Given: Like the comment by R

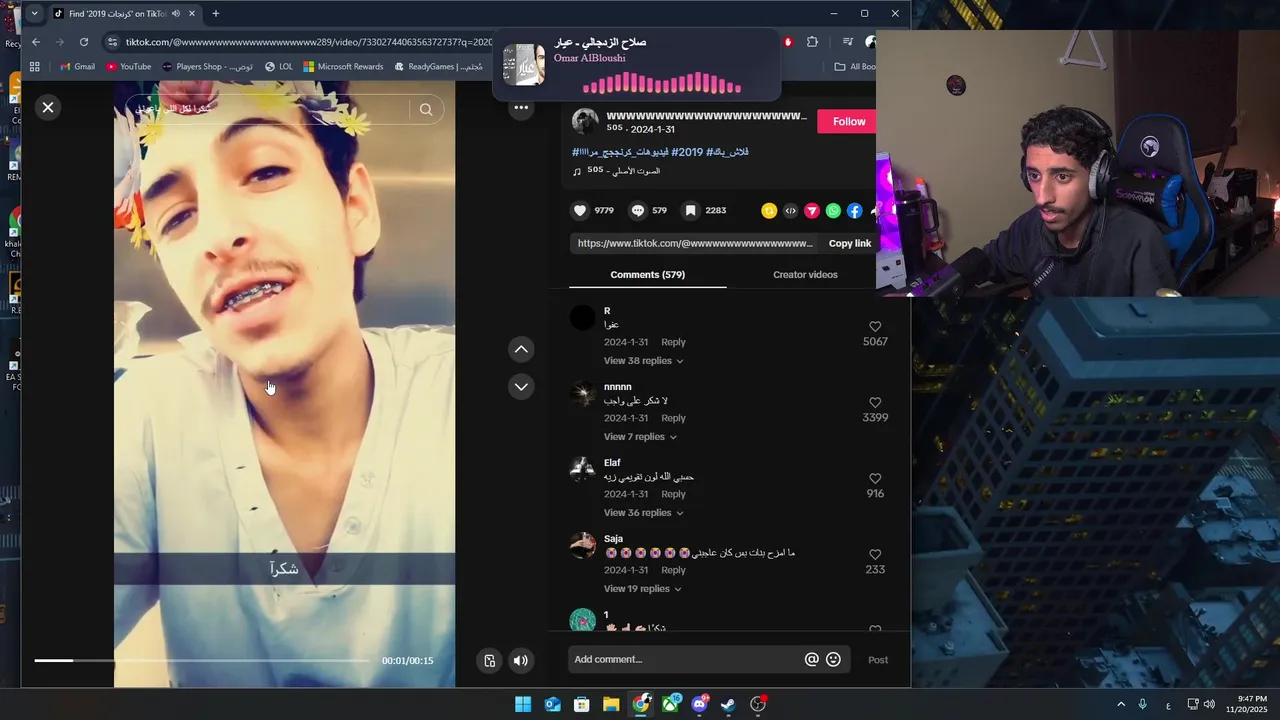Looking at the screenshot, I should click(875, 326).
